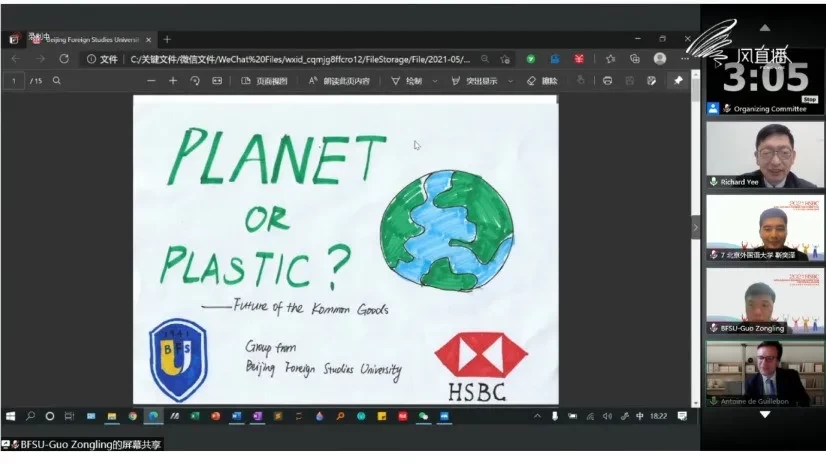826x464 pixels.
Task: Expand the side panel chevron handle
Action: click(695, 228)
